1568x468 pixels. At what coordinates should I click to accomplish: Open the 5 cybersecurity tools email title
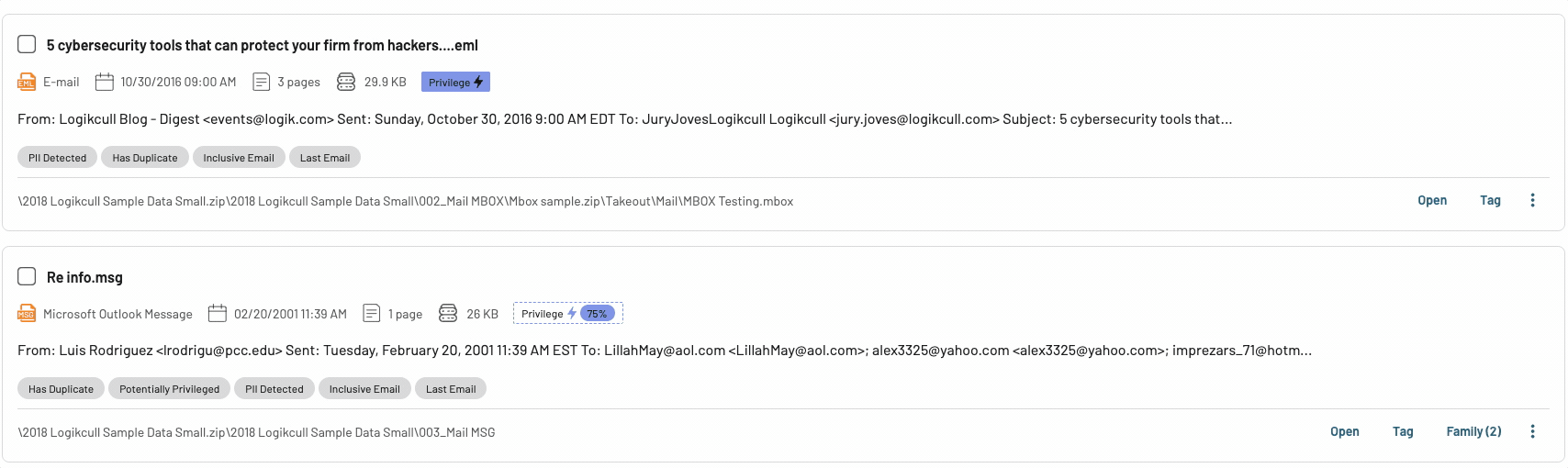(262, 45)
